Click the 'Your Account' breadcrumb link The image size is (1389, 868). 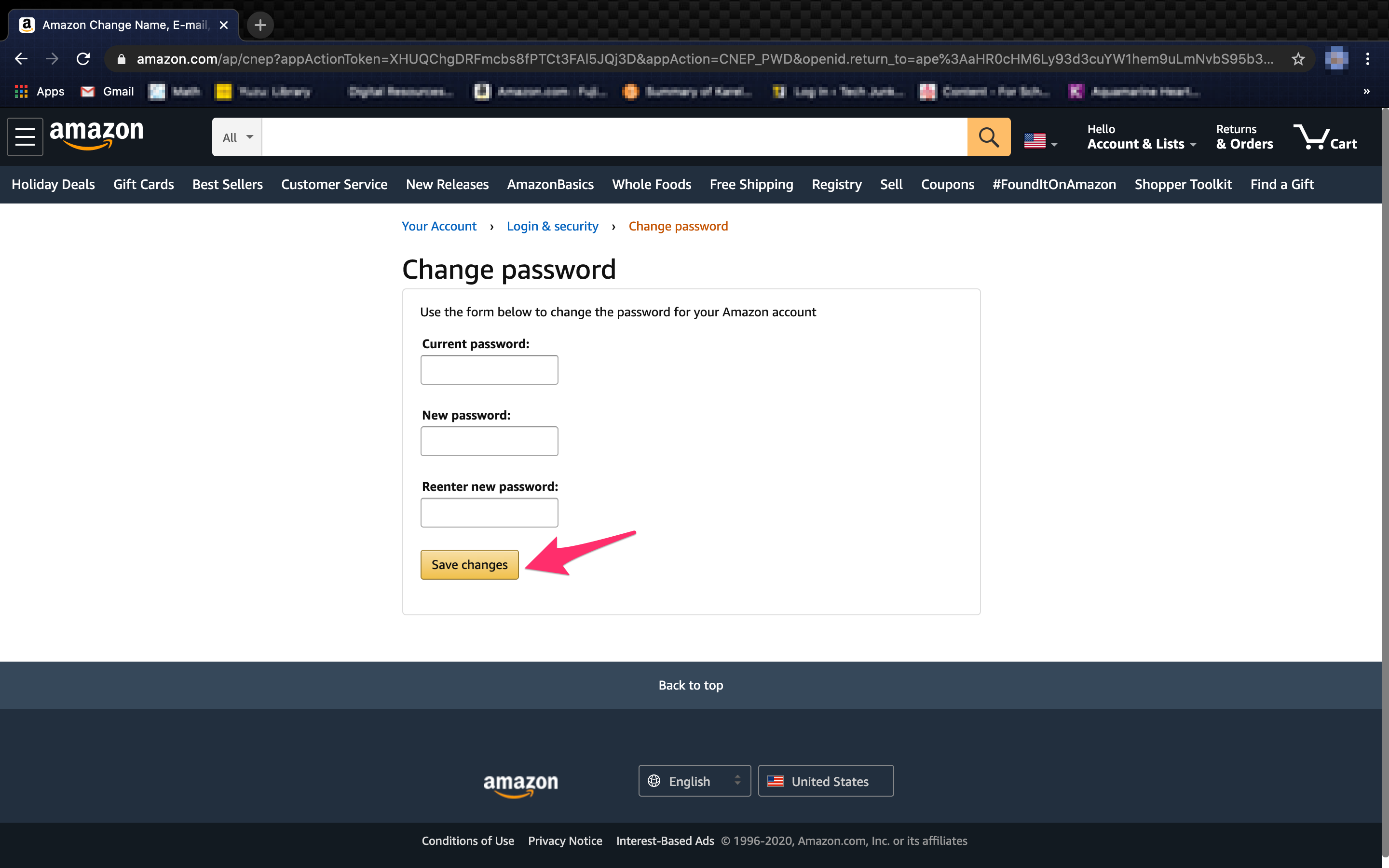coord(439,226)
